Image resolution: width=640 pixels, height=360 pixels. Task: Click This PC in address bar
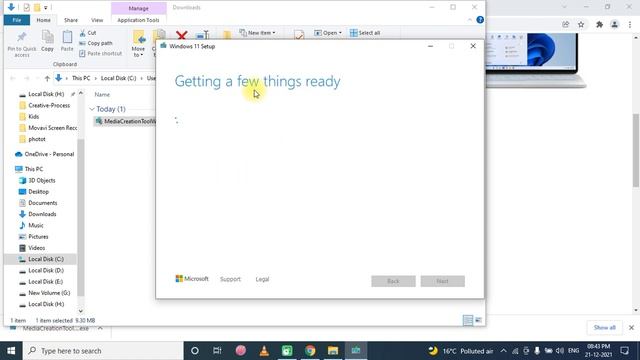tap(81, 78)
